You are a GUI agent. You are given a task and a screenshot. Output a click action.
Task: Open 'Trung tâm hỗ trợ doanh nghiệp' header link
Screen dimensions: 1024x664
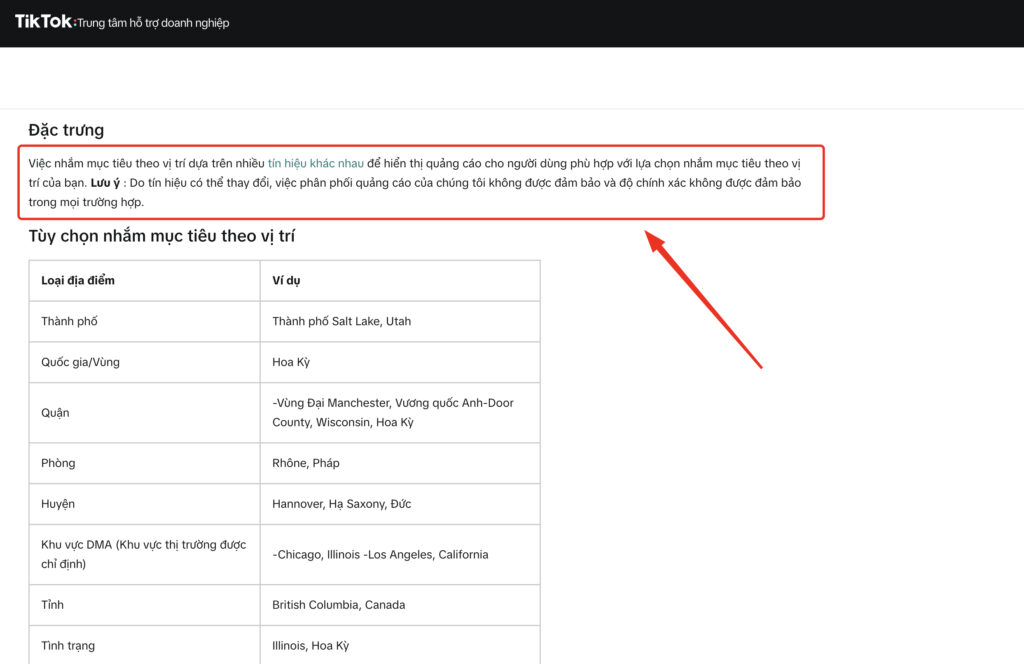pos(153,23)
